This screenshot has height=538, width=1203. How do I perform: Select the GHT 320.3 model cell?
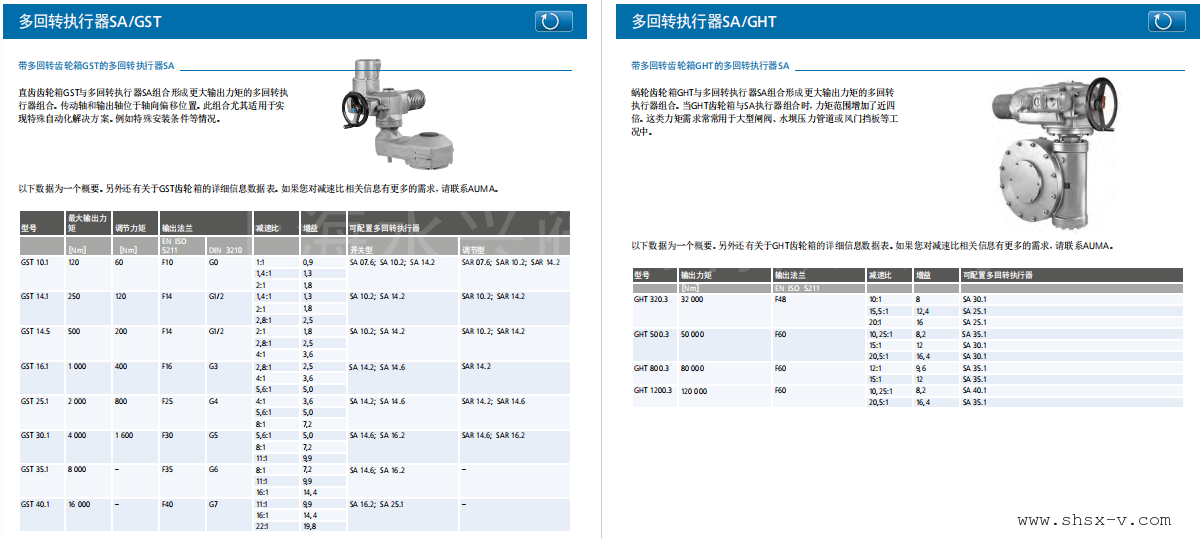653,299
